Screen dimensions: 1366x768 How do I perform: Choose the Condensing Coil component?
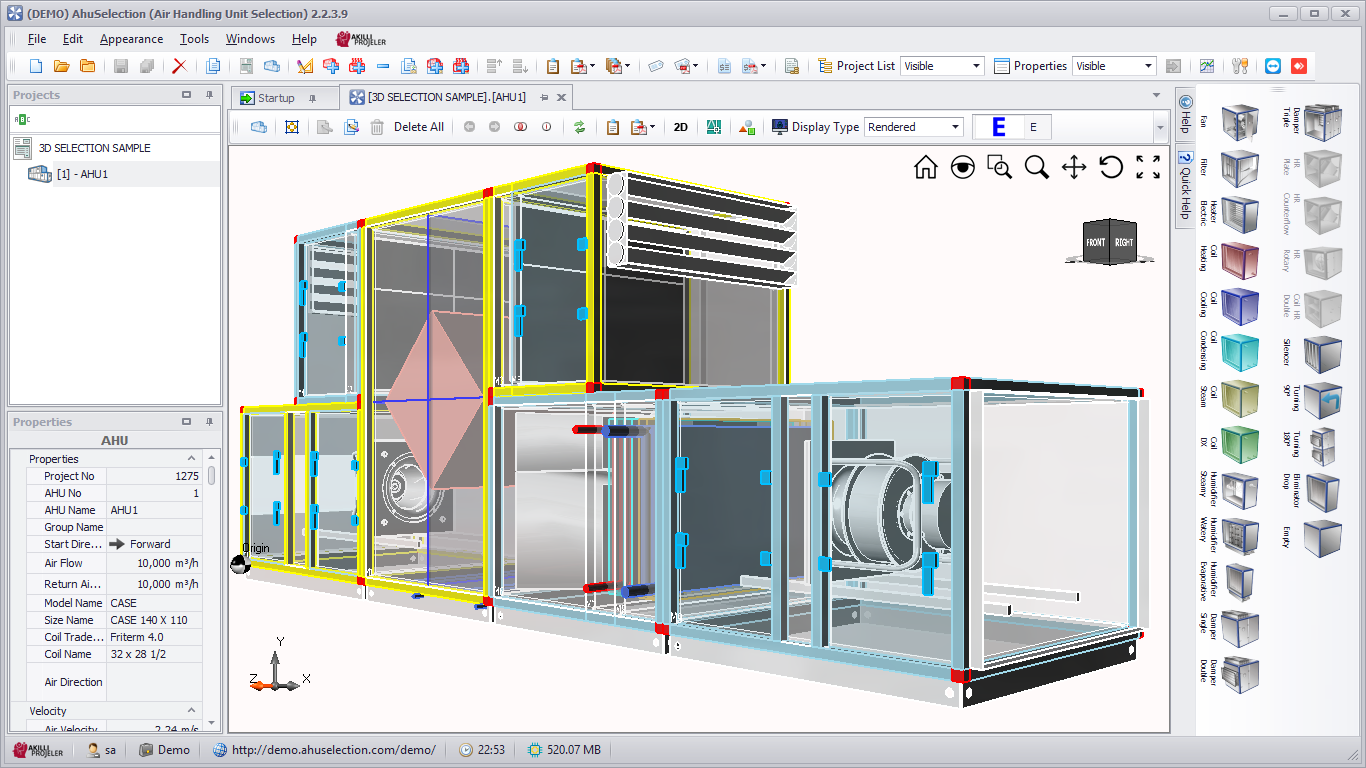click(1240, 352)
